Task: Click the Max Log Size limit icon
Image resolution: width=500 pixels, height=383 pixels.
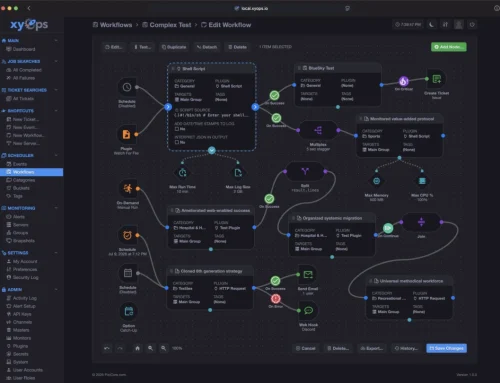Action: tap(238, 173)
